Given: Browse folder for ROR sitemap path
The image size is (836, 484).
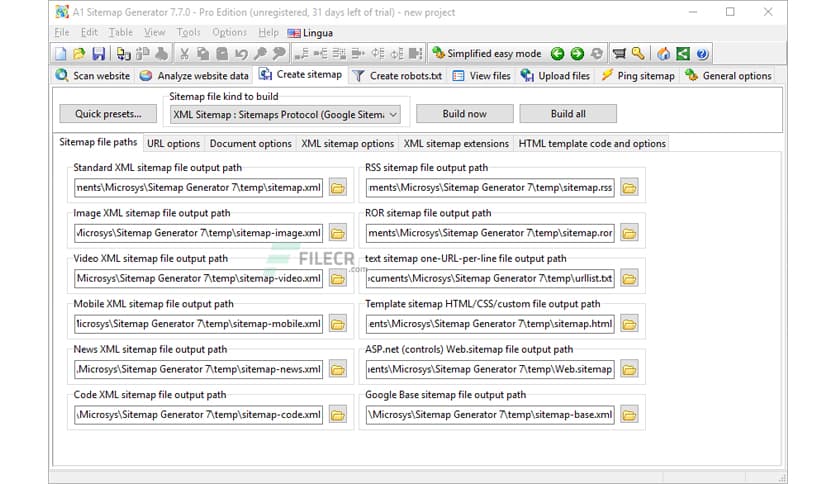Looking at the screenshot, I should tap(629, 233).
